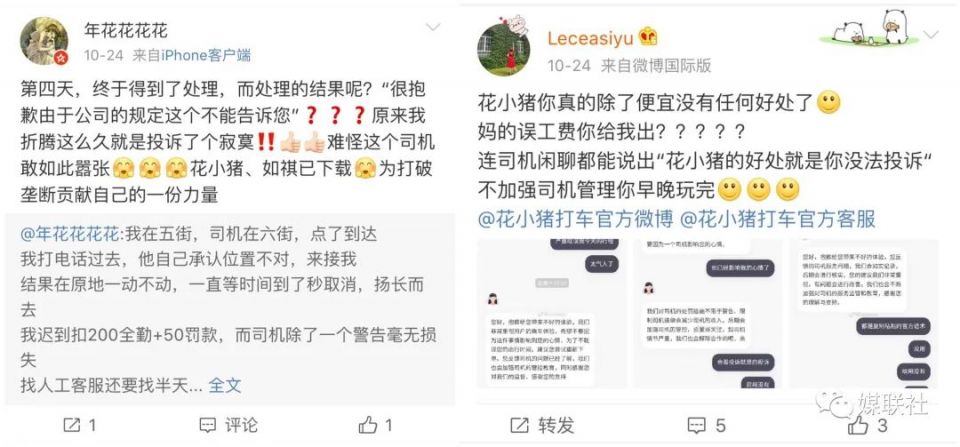View third chat screenshot thumbnail
The width and height of the screenshot is (960, 447).
(x=863, y=314)
